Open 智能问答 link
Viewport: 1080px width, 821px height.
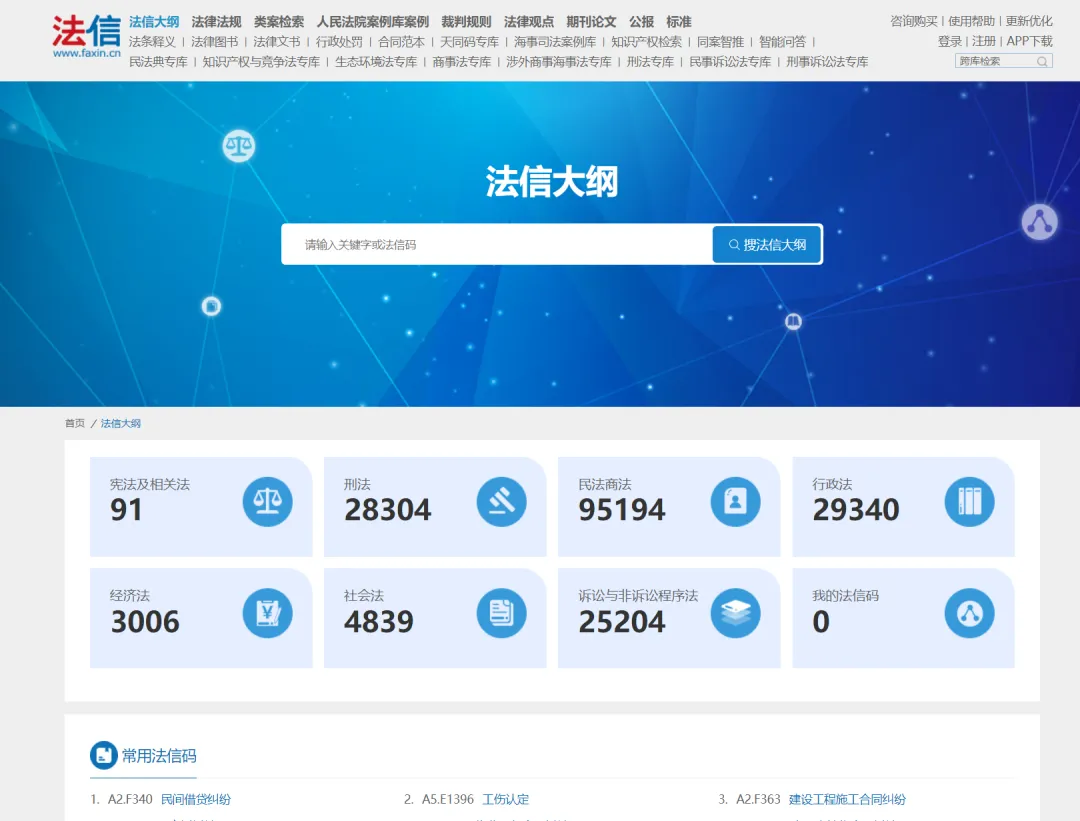coord(782,42)
